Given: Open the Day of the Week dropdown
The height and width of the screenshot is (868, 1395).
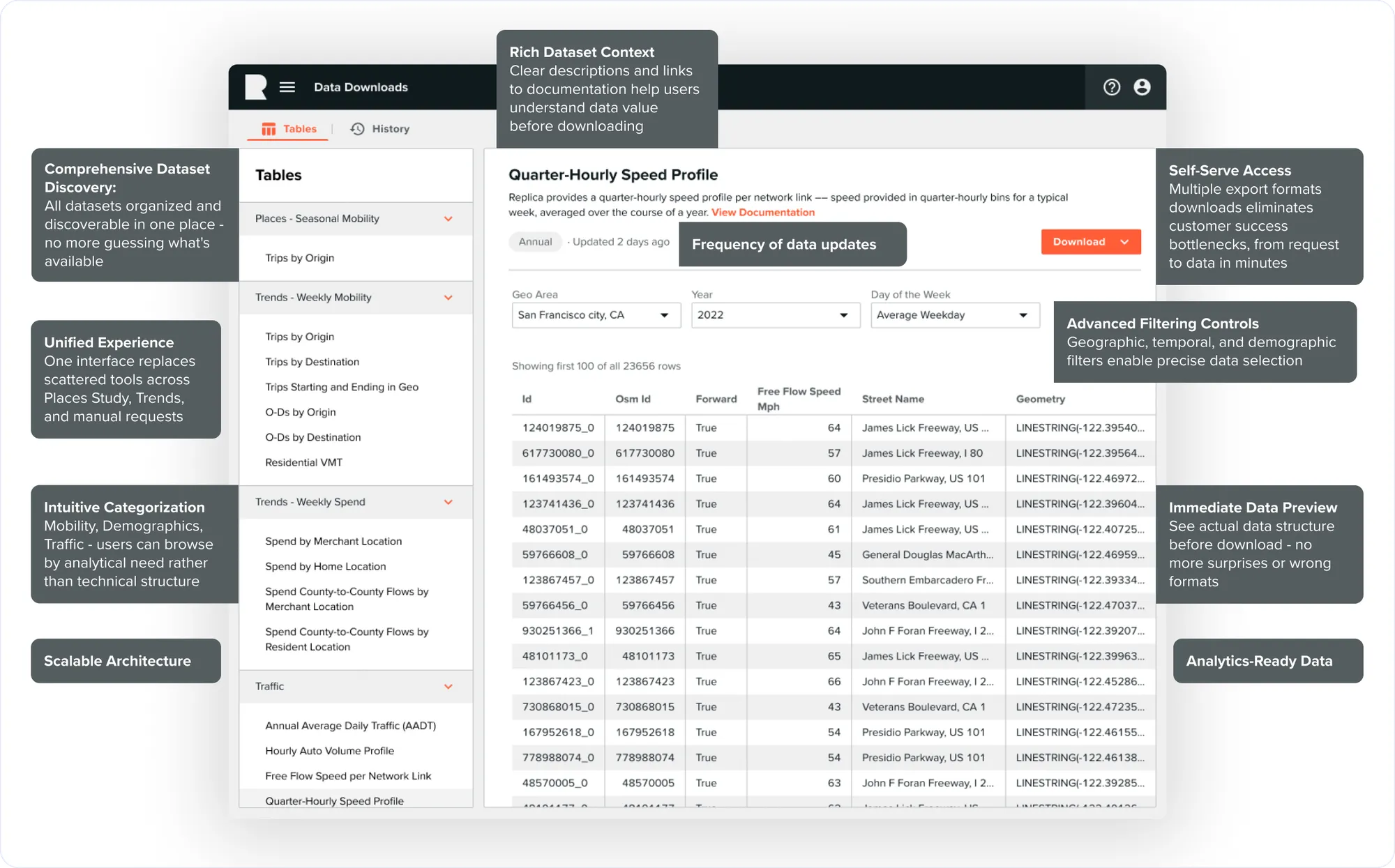Looking at the screenshot, I should (x=955, y=315).
